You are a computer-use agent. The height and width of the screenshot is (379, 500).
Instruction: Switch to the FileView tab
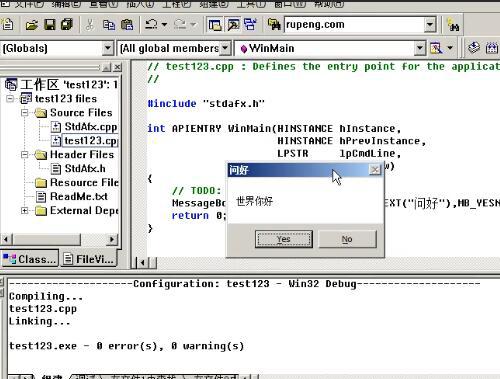89,259
